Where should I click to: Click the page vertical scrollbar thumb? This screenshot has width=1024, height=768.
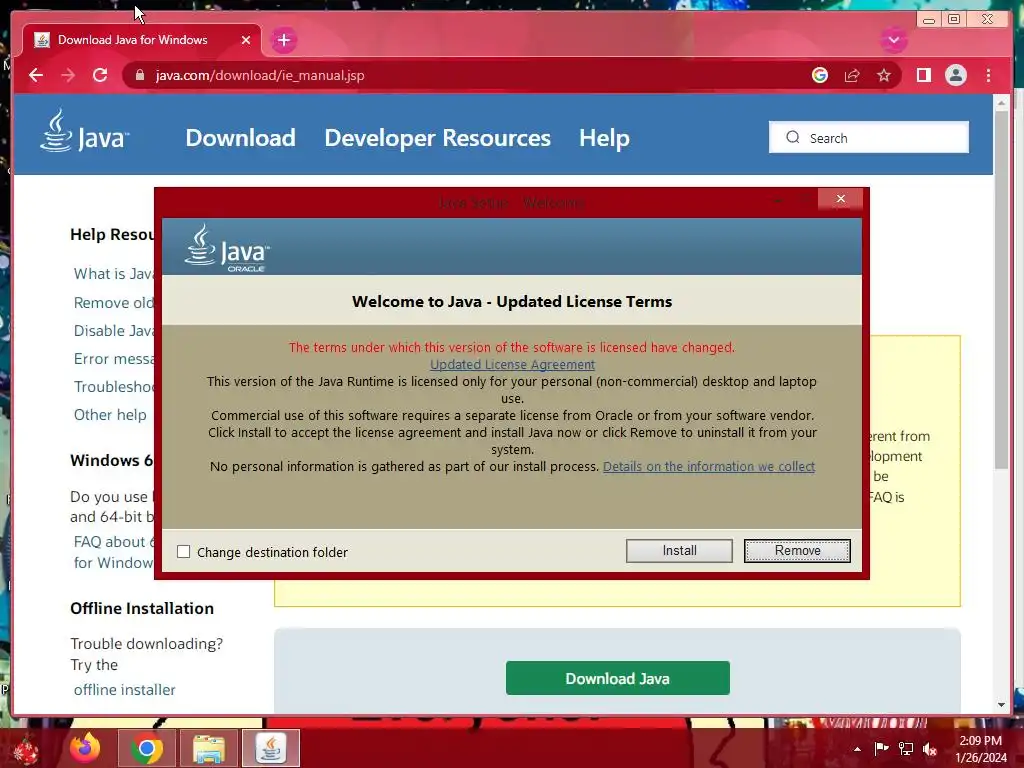[x=1002, y=289]
